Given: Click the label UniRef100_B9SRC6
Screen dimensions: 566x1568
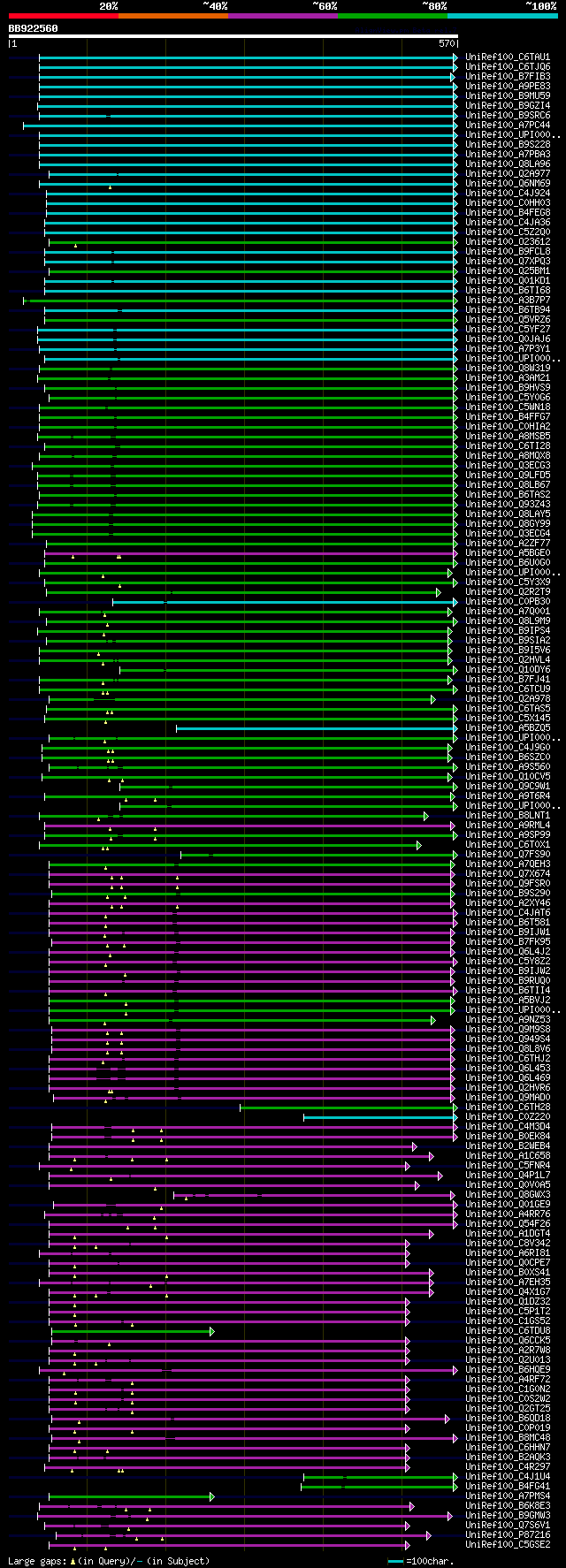Looking at the screenshot, I should (x=508, y=116).
